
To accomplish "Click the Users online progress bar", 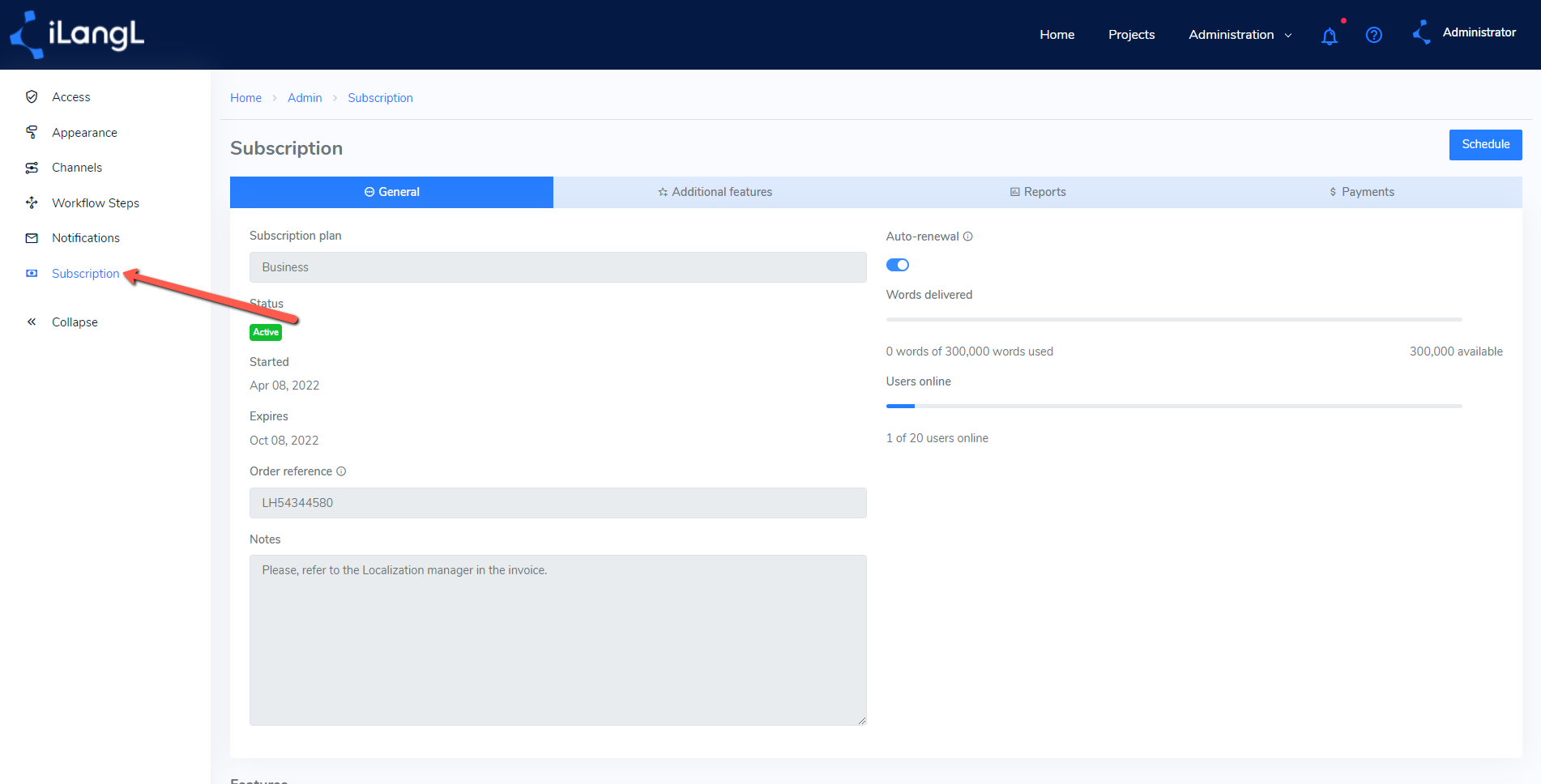I will [1174, 406].
